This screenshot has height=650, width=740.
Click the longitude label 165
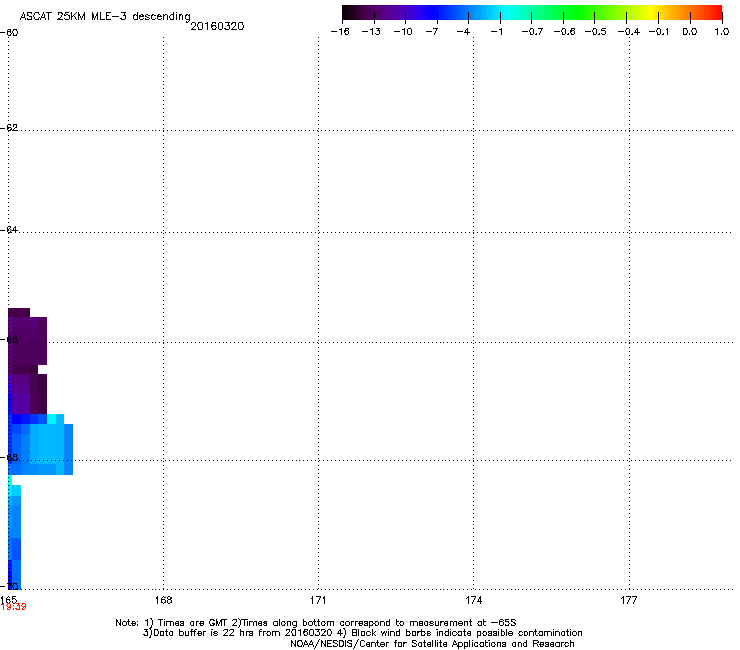tap(8, 599)
